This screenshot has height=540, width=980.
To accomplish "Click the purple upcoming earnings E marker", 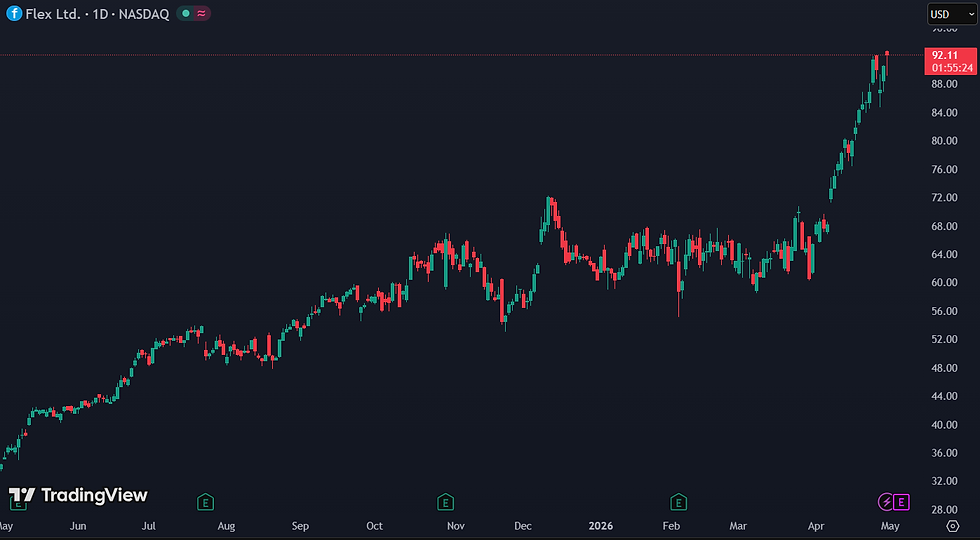I will click(x=902, y=501).
